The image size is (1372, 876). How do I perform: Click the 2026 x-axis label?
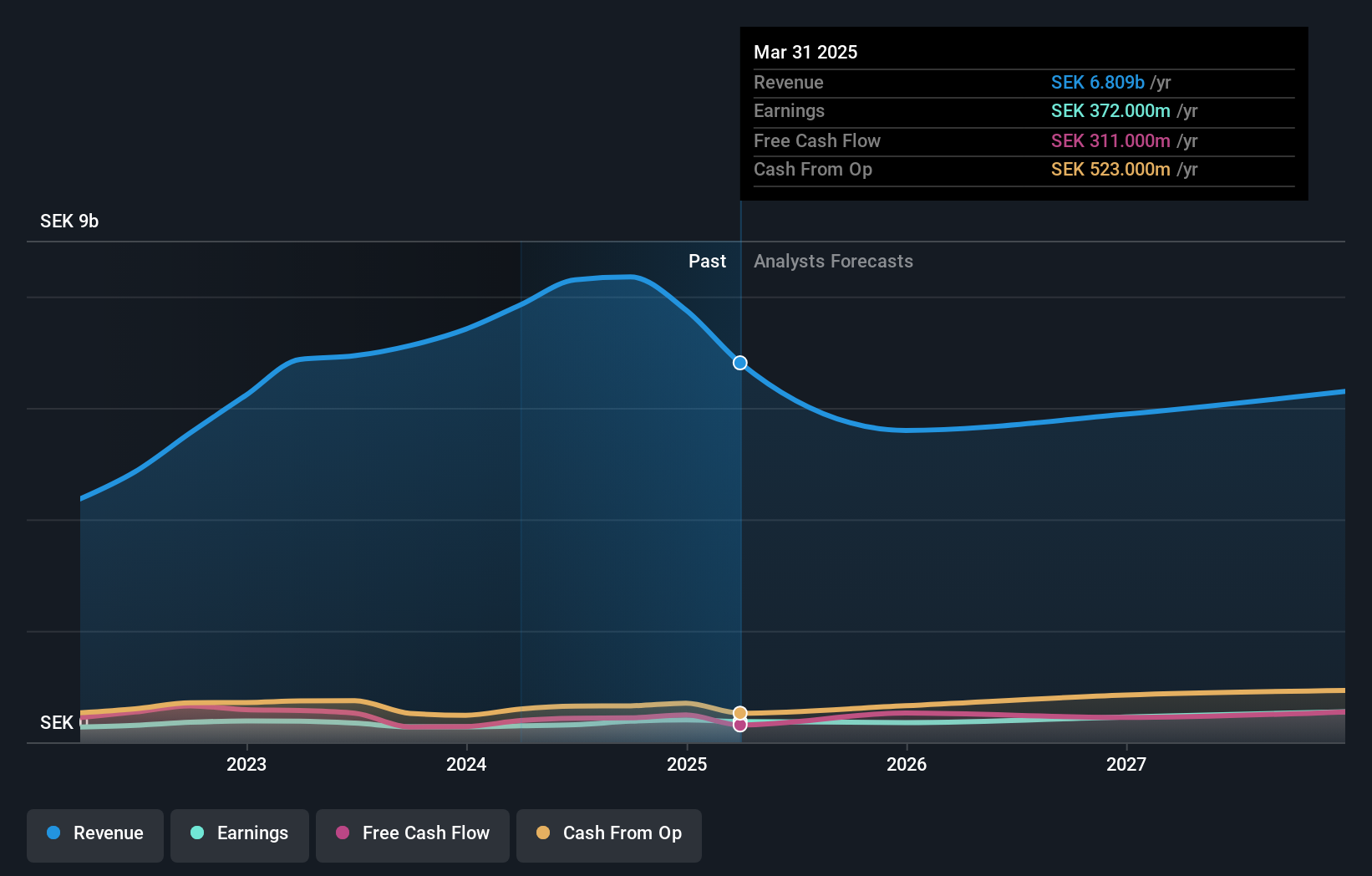[907, 764]
